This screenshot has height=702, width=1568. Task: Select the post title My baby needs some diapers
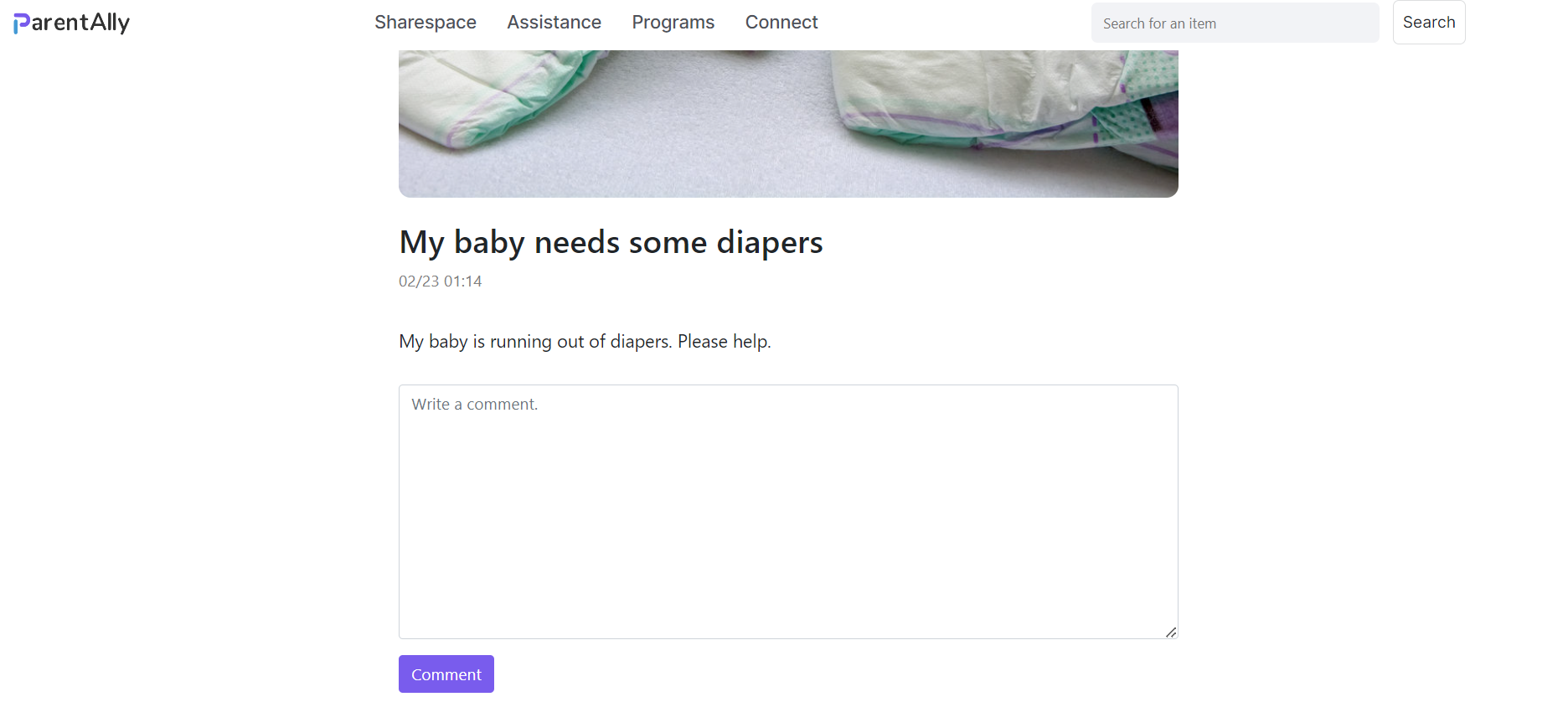pos(611,242)
